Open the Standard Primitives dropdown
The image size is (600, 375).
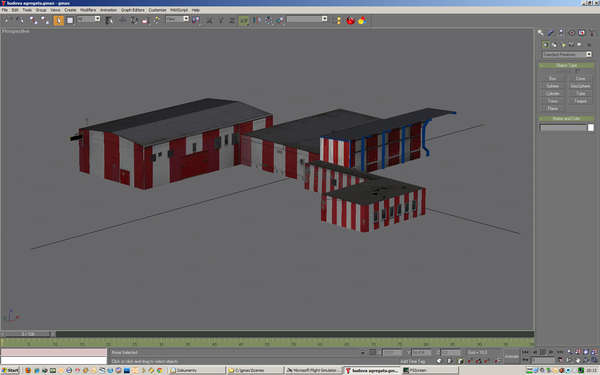[567, 54]
